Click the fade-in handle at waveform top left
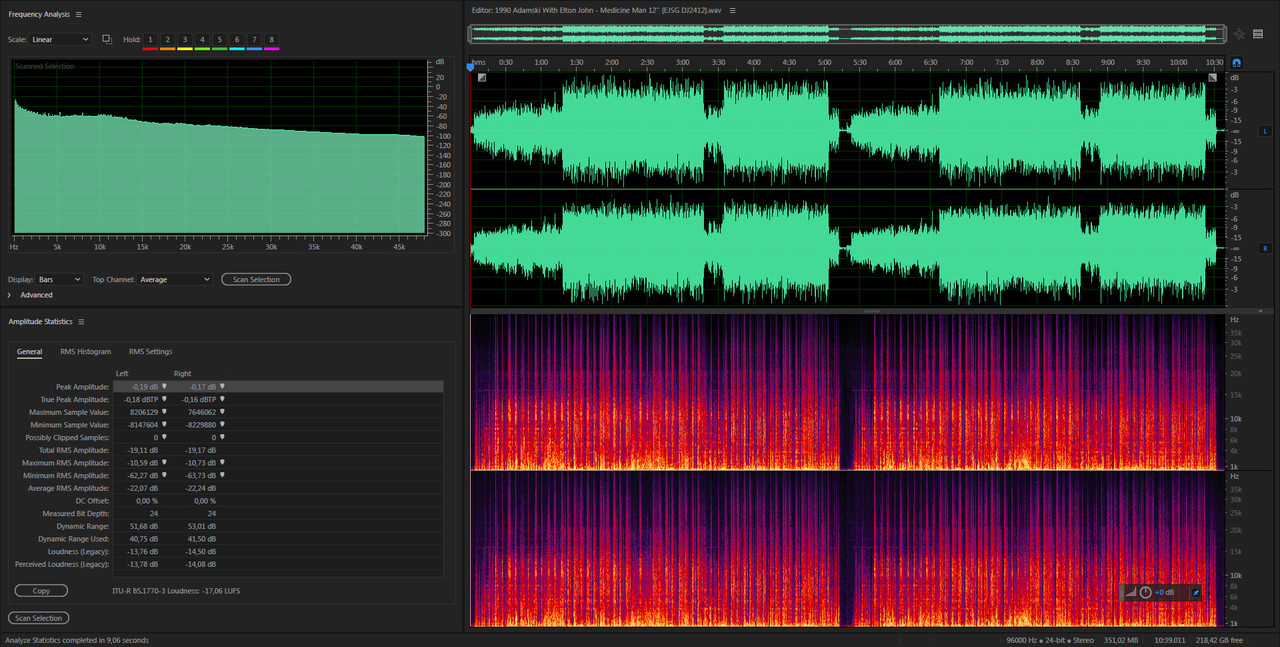 (x=482, y=77)
